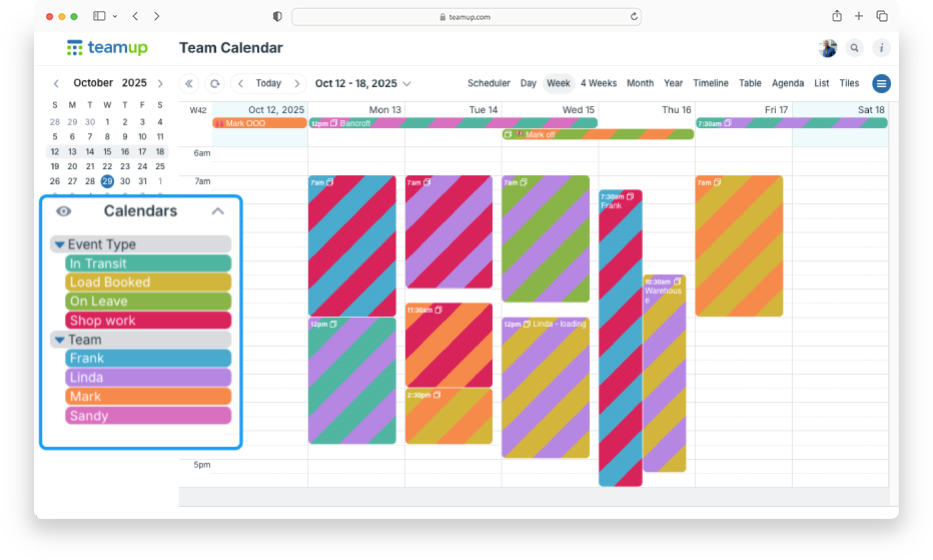The image size is (933, 560).
Task: Open the blue hamburger menu button
Action: (x=881, y=84)
